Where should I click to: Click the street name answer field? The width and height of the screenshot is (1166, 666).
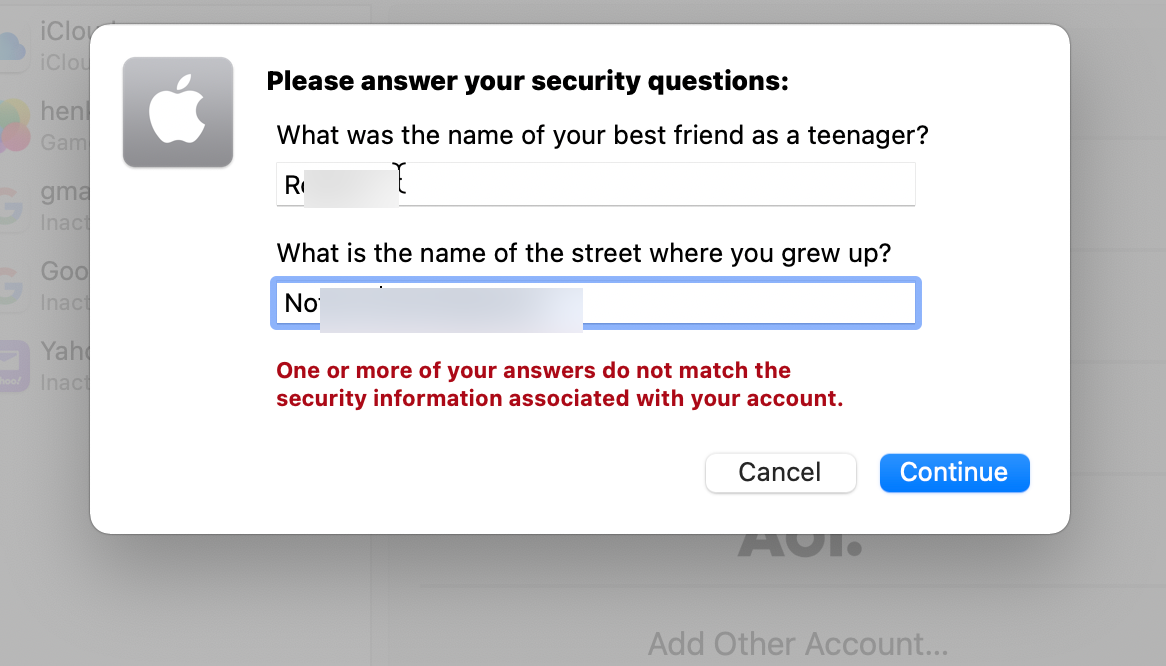[596, 303]
